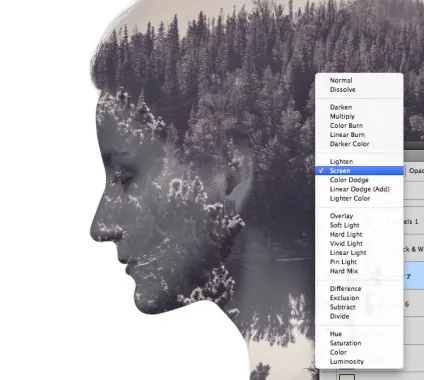Select the Color blend mode

pyautogui.click(x=359, y=352)
